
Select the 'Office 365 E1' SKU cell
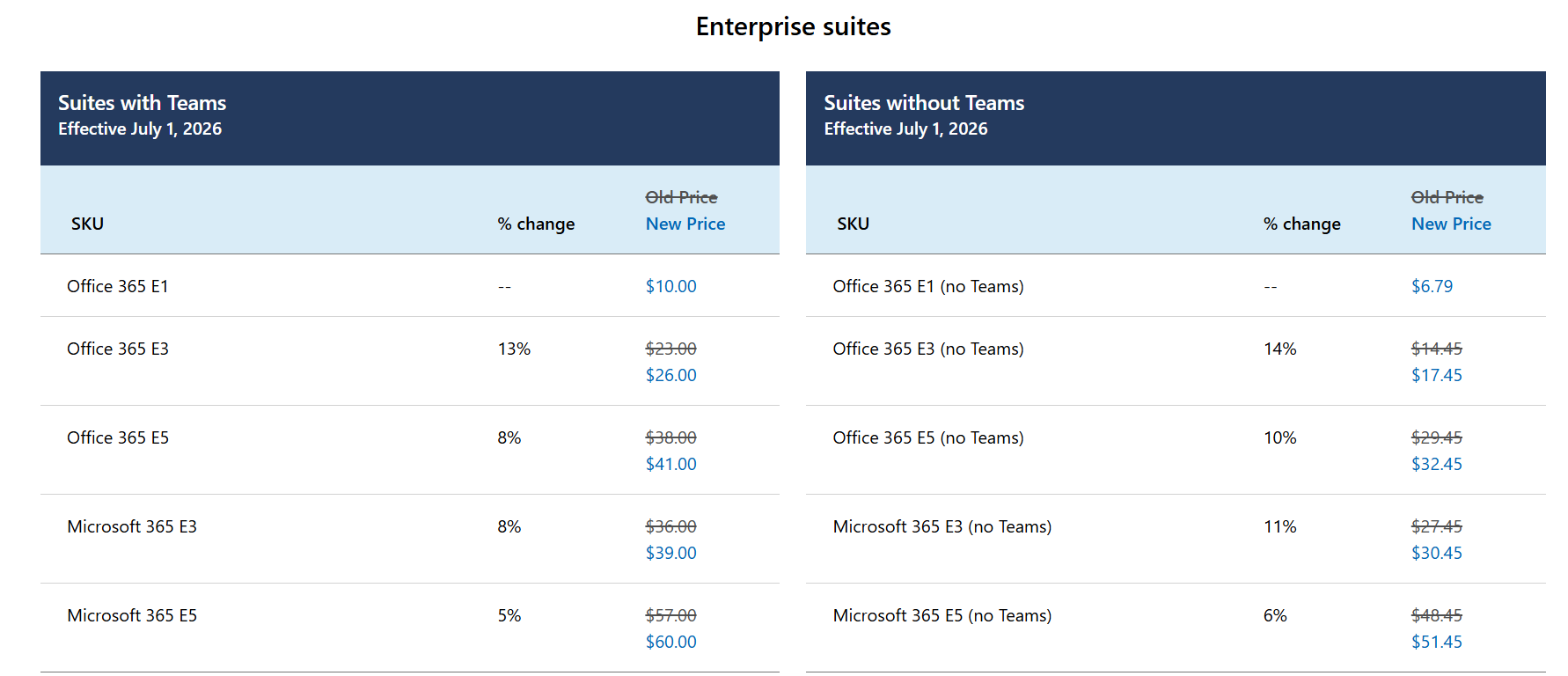pos(118,286)
